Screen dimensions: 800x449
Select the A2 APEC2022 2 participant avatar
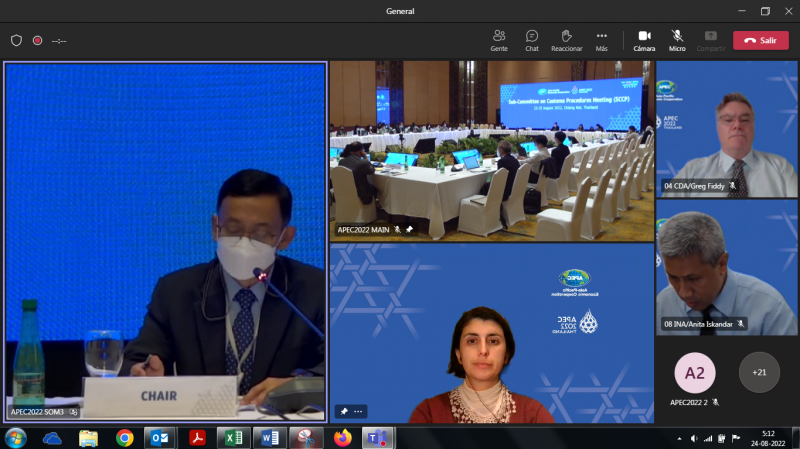(x=694, y=372)
